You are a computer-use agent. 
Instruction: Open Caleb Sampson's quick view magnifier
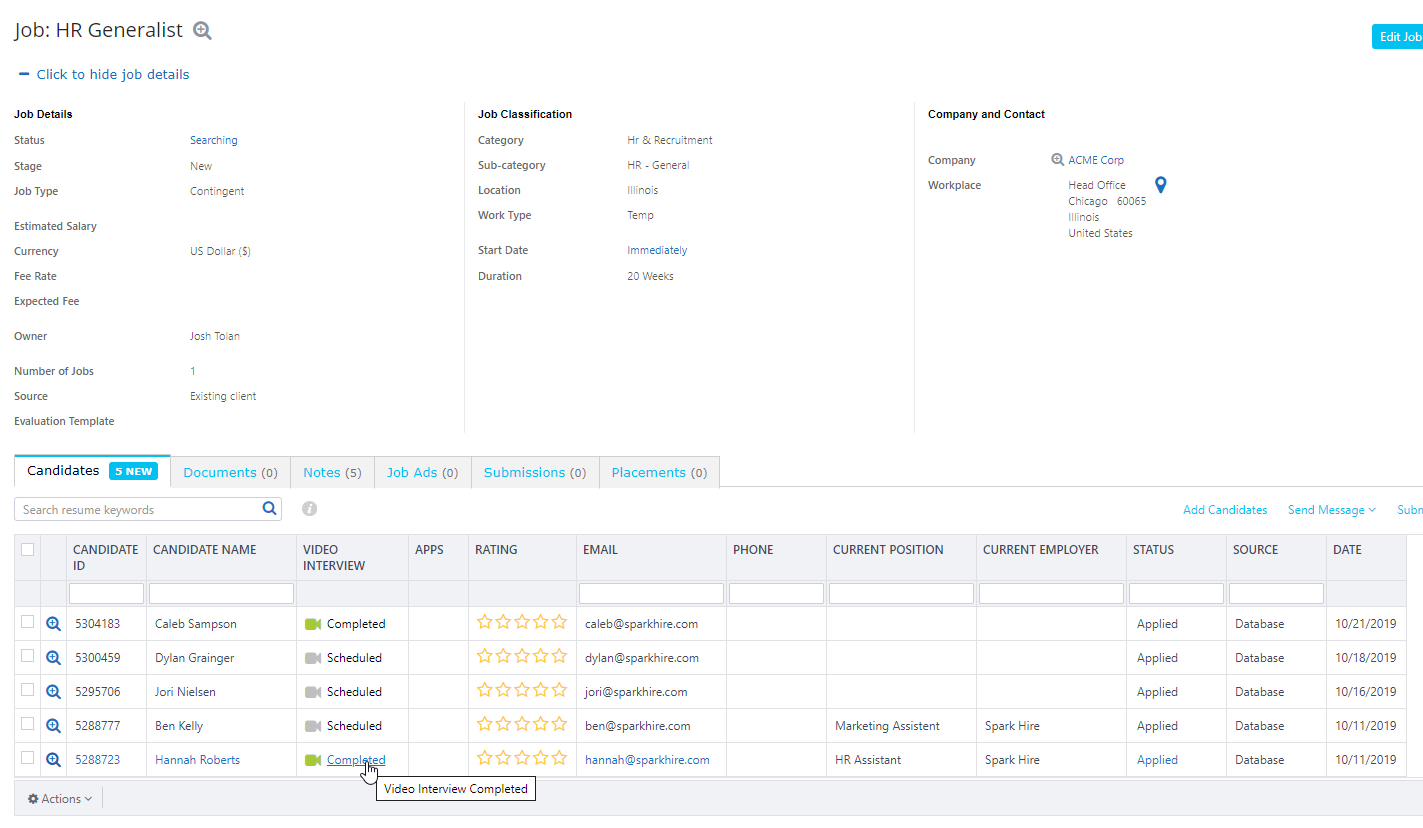pyautogui.click(x=52, y=623)
